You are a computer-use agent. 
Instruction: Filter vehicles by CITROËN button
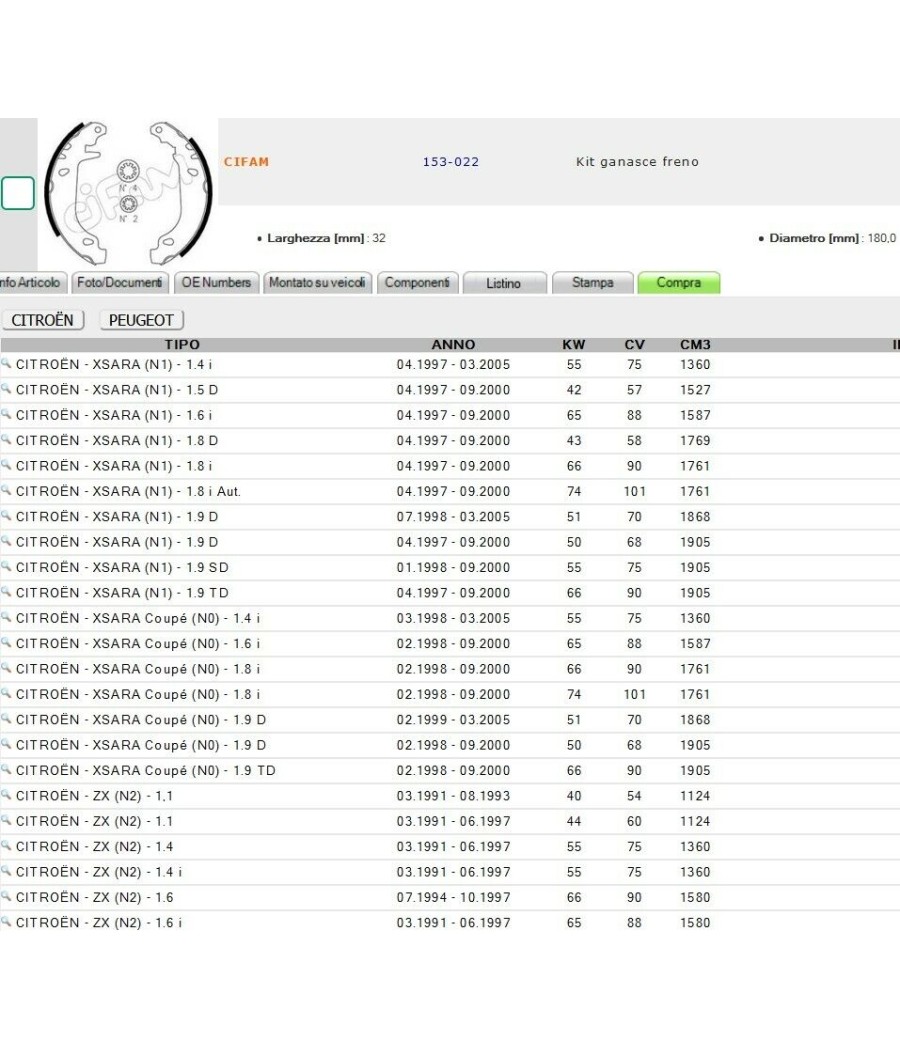[43, 320]
